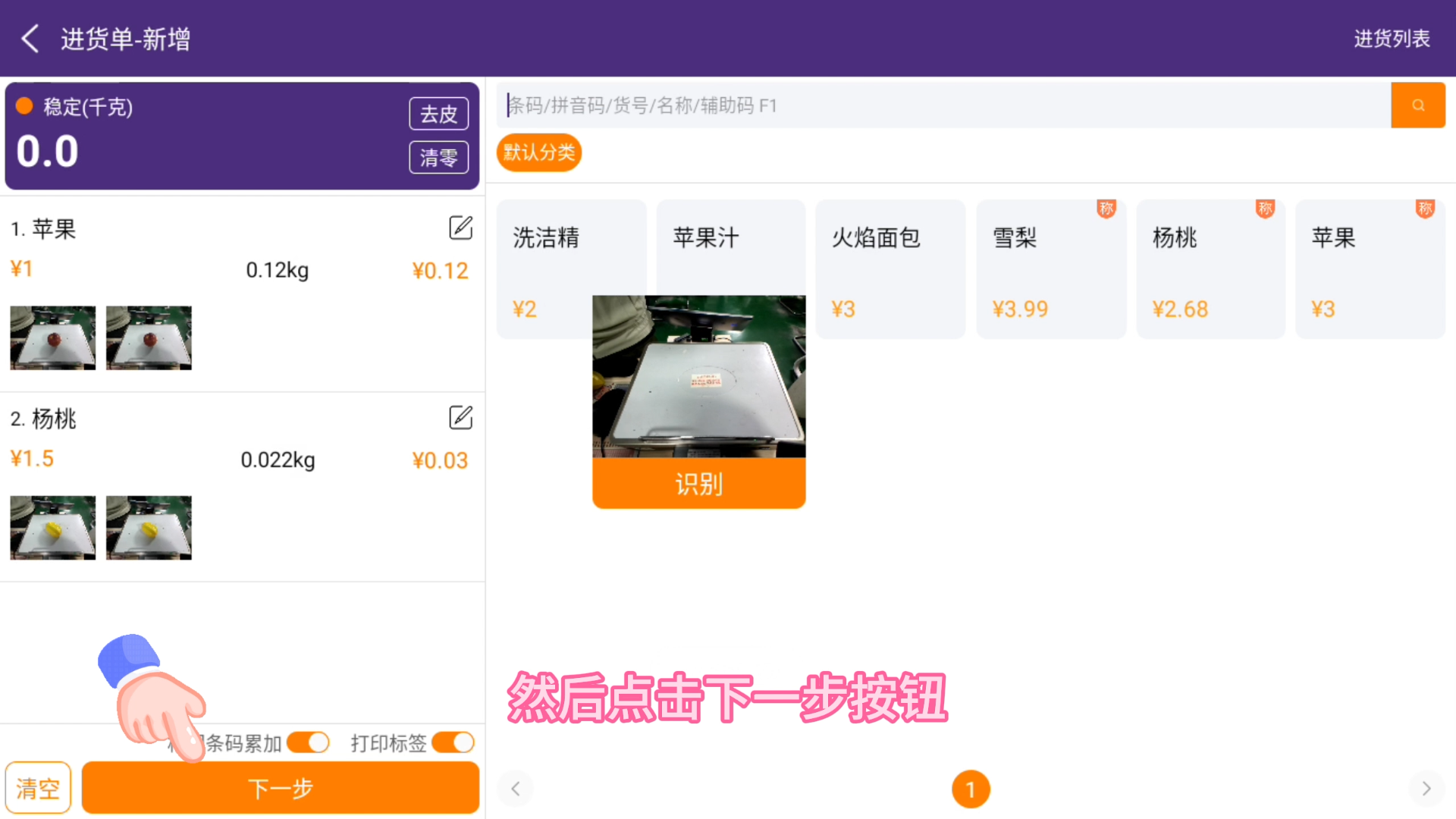Open the 进货列表 menu
The width and height of the screenshot is (1456, 819).
(x=1392, y=39)
